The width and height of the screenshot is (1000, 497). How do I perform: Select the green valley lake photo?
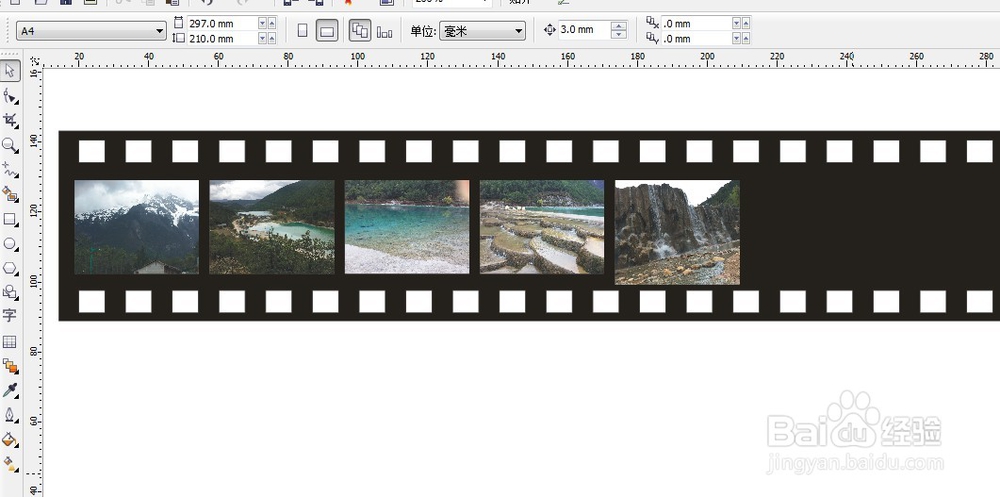point(272,226)
